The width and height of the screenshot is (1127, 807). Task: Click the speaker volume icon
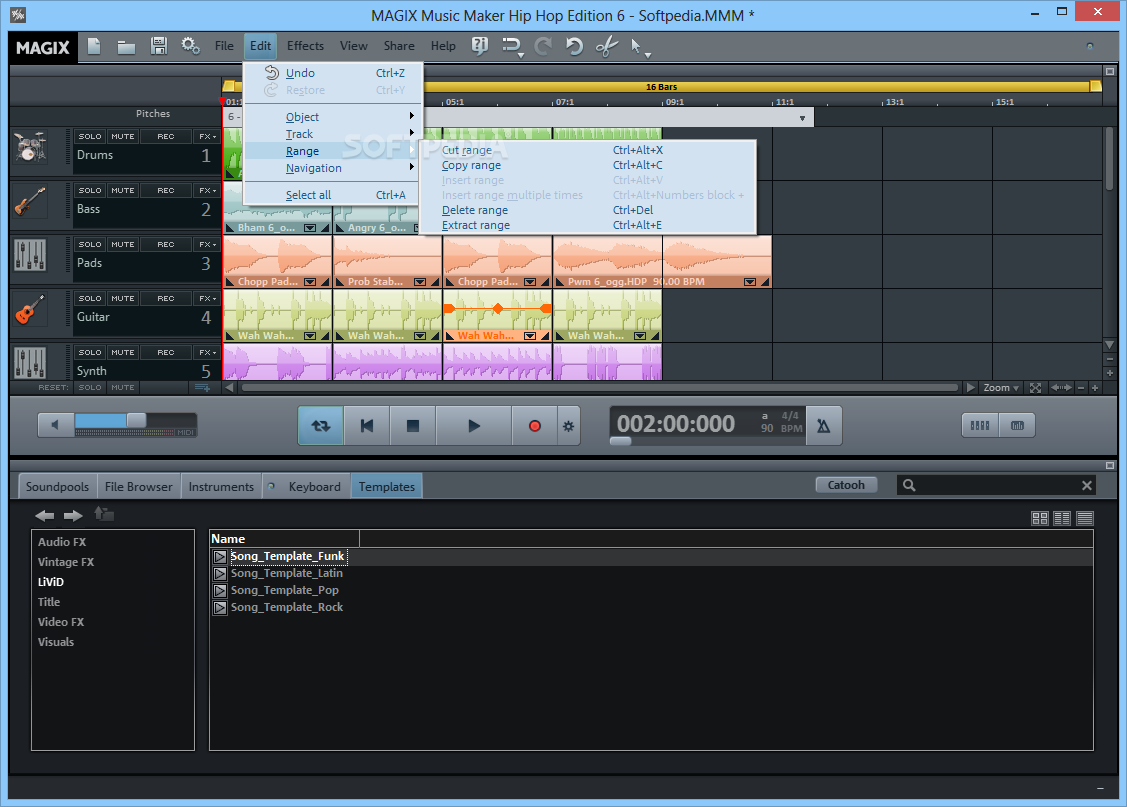point(55,425)
